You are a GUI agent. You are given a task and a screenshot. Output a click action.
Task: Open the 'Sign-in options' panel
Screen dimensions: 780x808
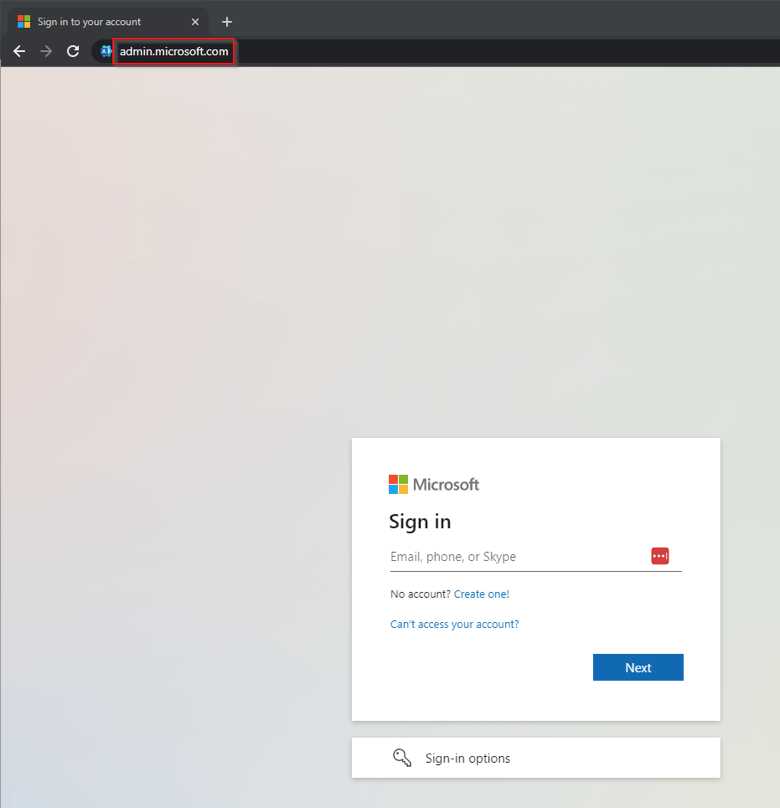536,758
